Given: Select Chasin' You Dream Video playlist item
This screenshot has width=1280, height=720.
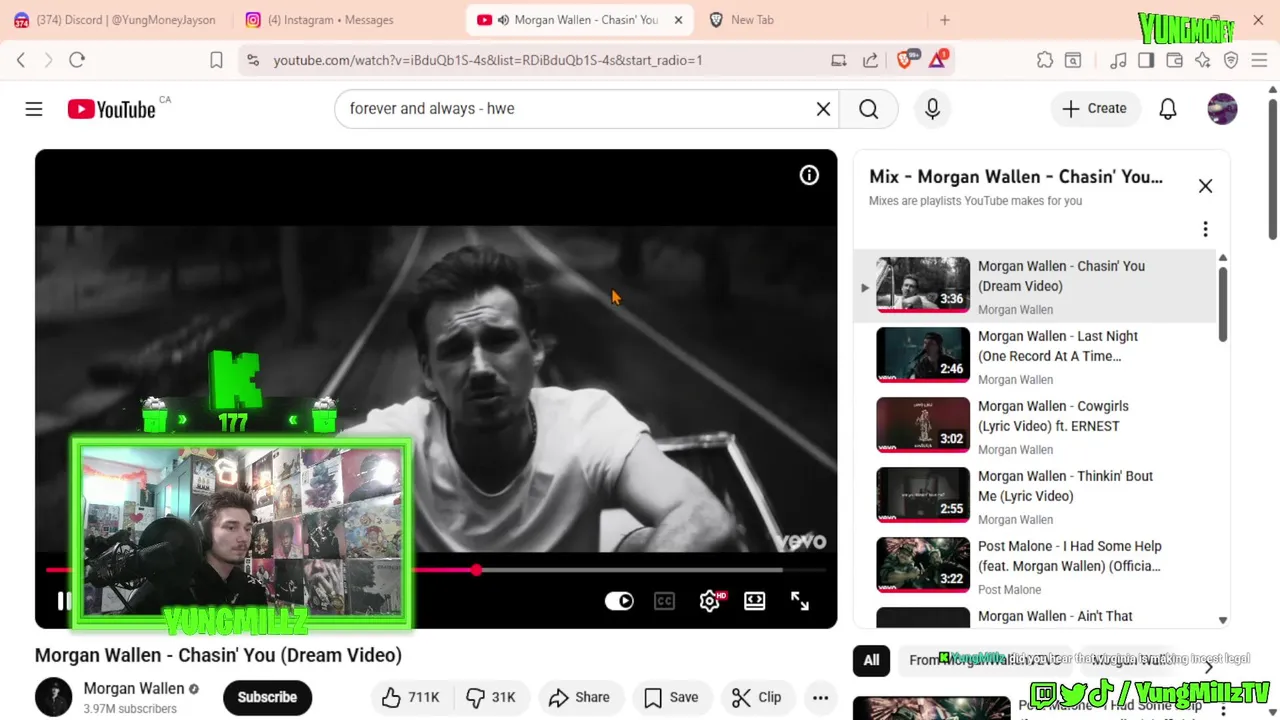Looking at the screenshot, I should pos(1036,287).
